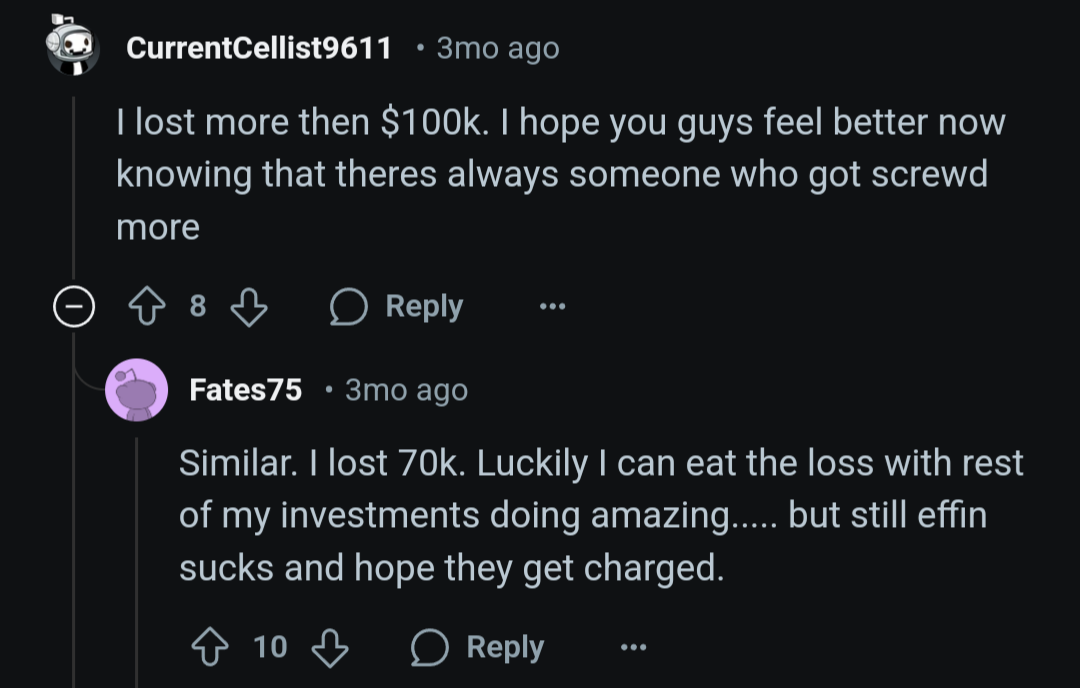Open more options for Fates75's reply

(632, 648)
